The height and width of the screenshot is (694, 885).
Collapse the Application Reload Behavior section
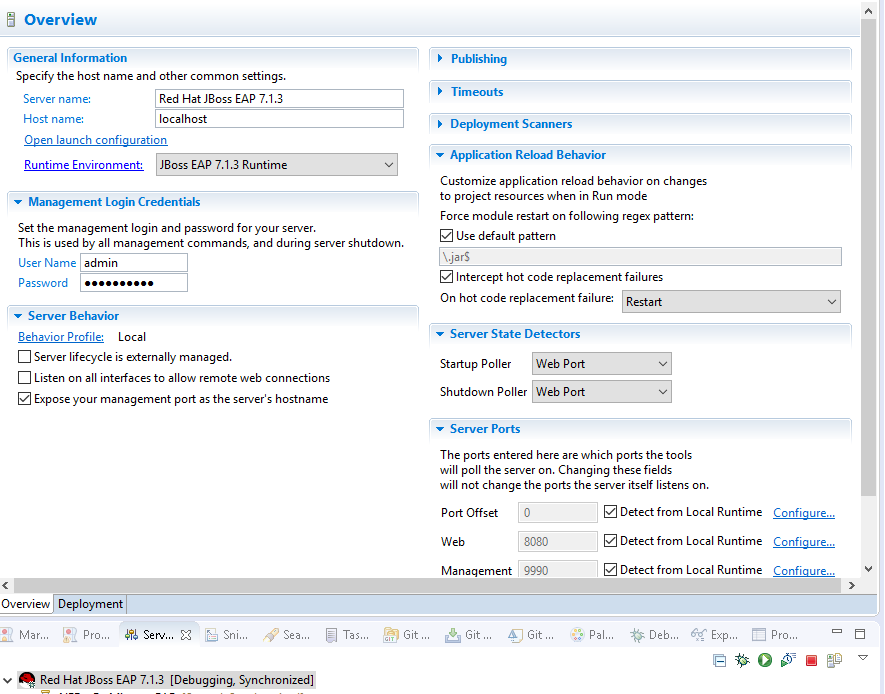[x=440, y=155]
